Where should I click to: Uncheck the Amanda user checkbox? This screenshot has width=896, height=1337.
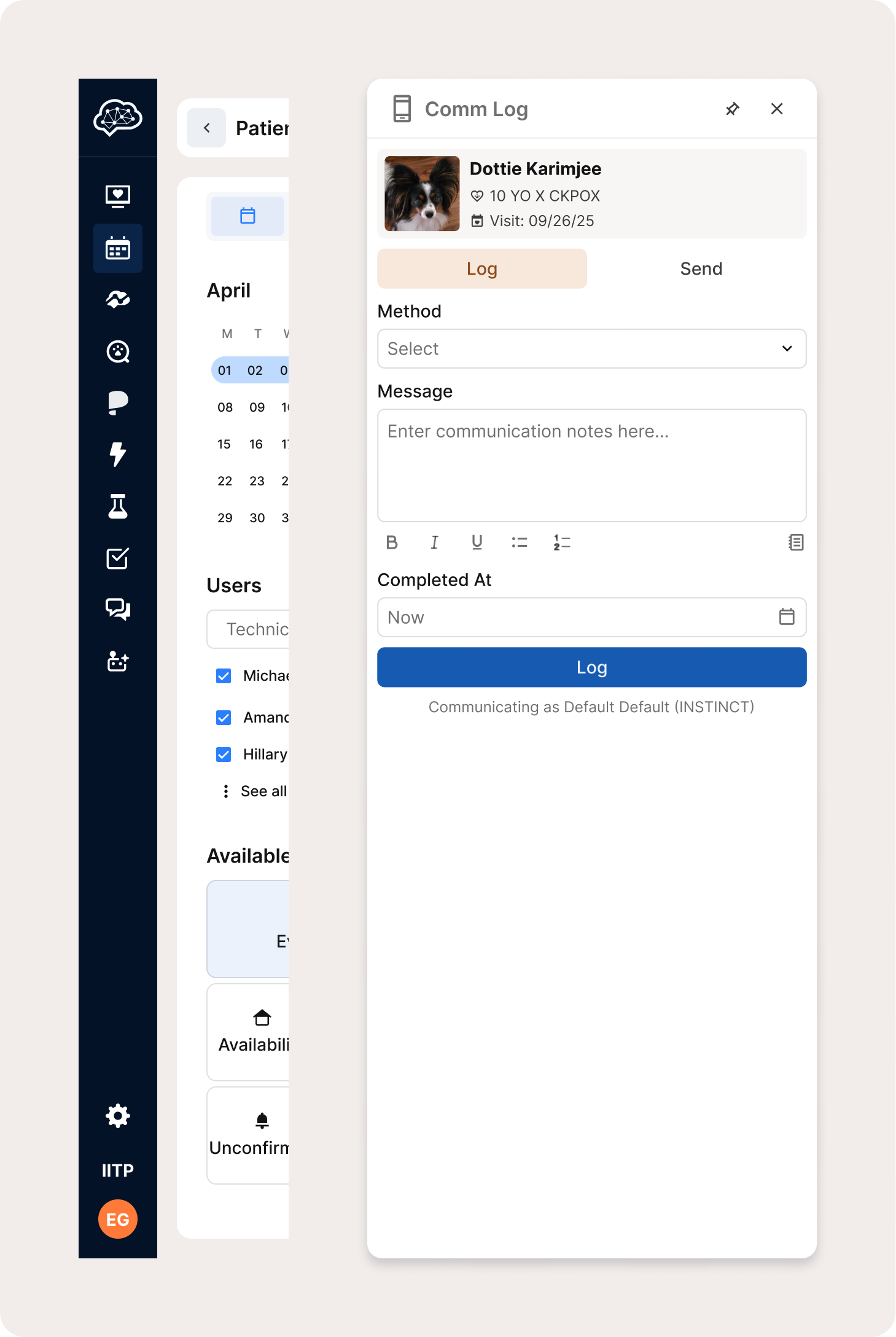(224, 718)
